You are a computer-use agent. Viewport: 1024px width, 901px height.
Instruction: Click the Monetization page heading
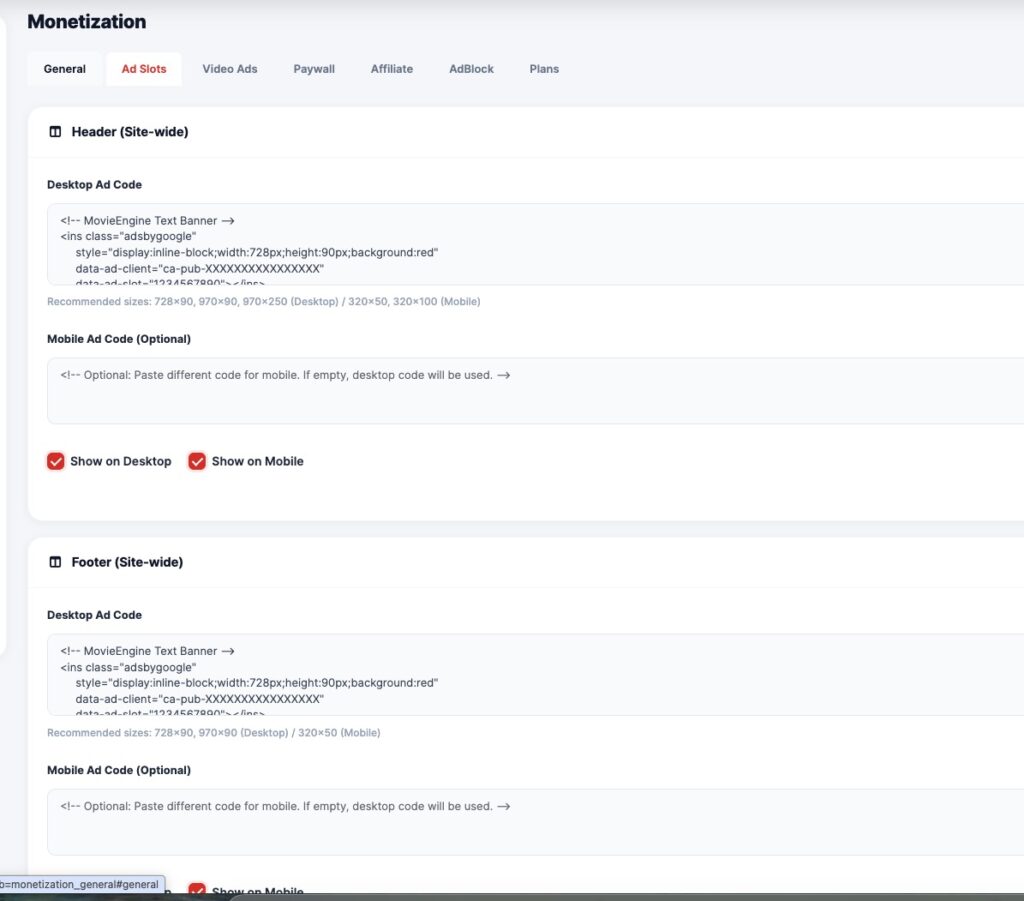(x=86, y=21)
